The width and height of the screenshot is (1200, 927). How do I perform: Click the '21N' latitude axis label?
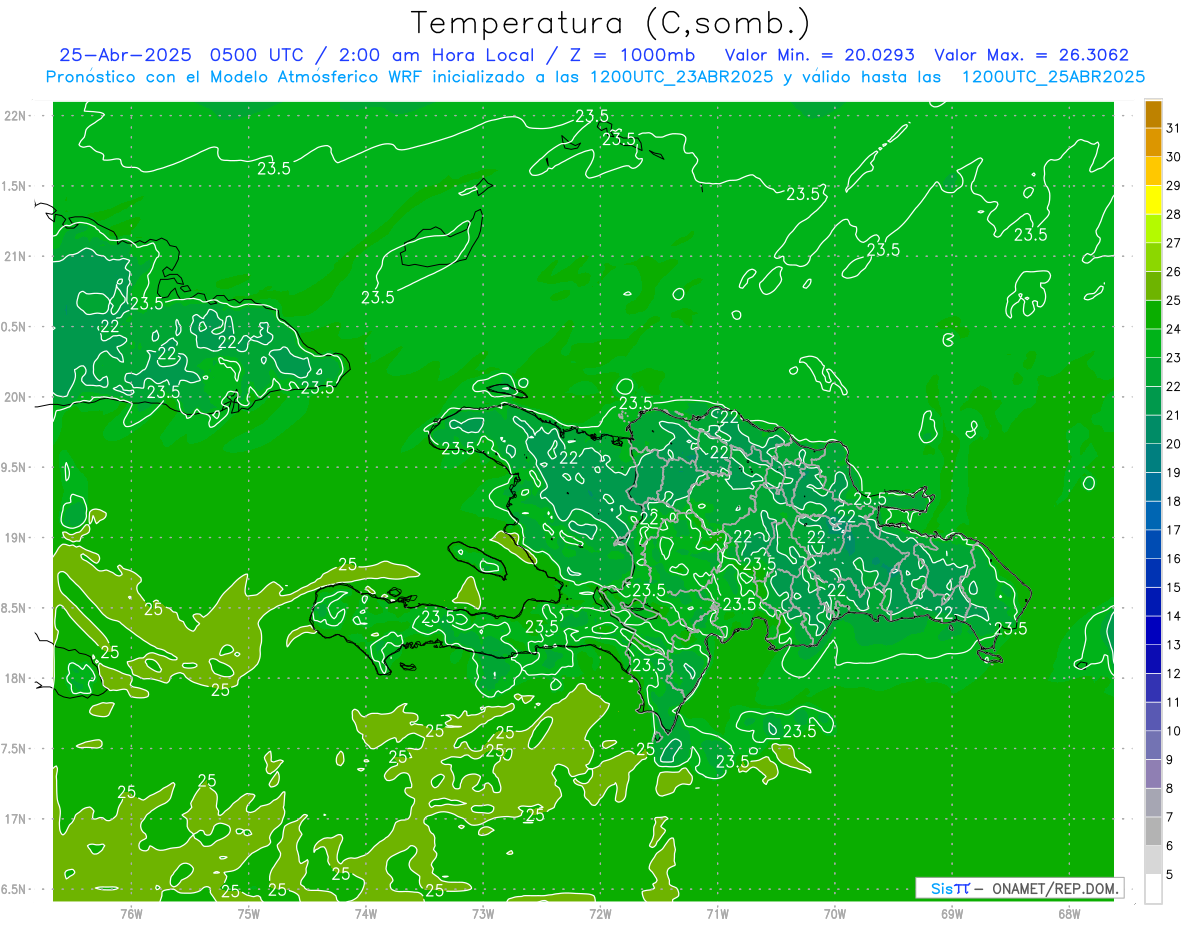[15, 256]
